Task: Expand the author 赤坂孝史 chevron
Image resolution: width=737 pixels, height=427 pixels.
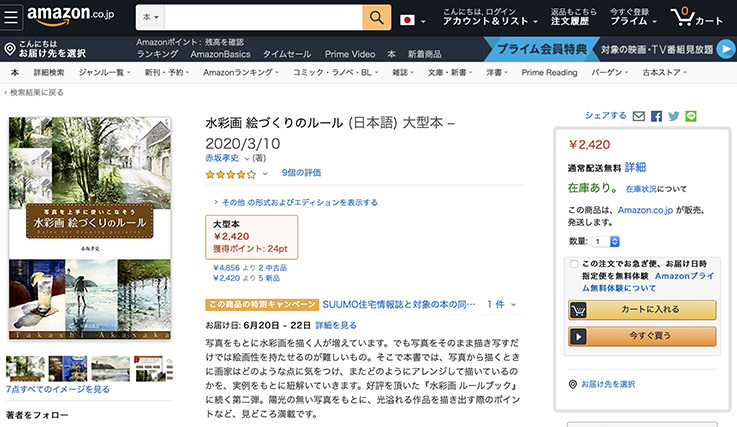Action: [x=246, y=158]
